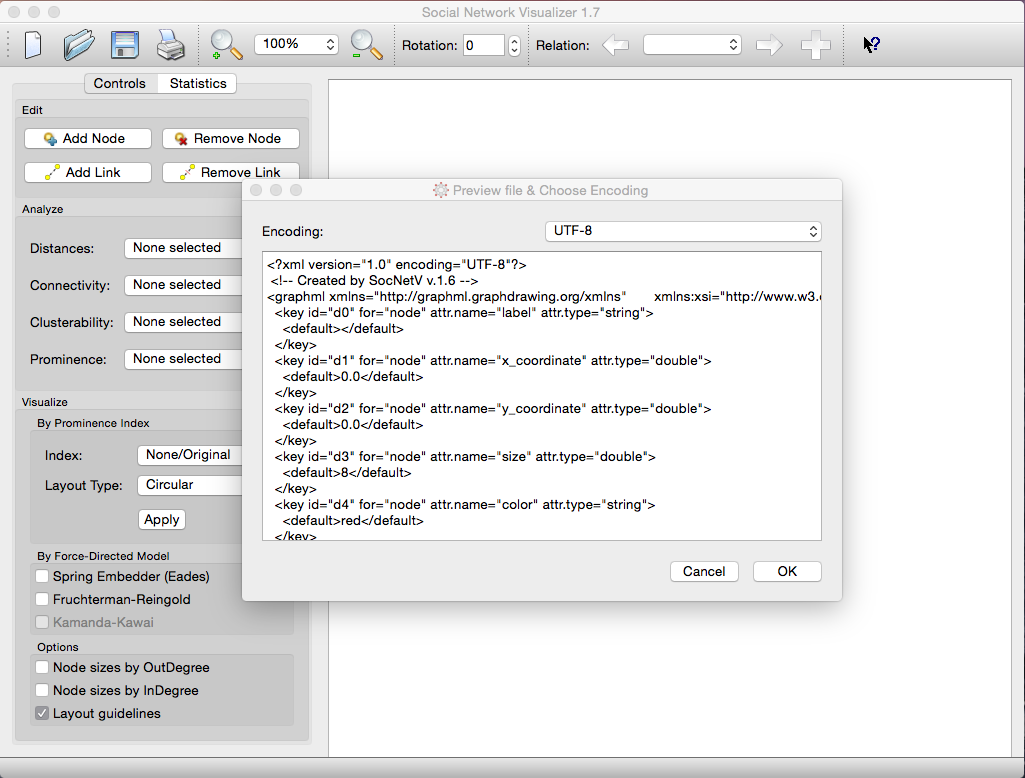Viewport: 1025px width, 778px height.
Task: Click the Apply layout button
Action: point(162,520)
